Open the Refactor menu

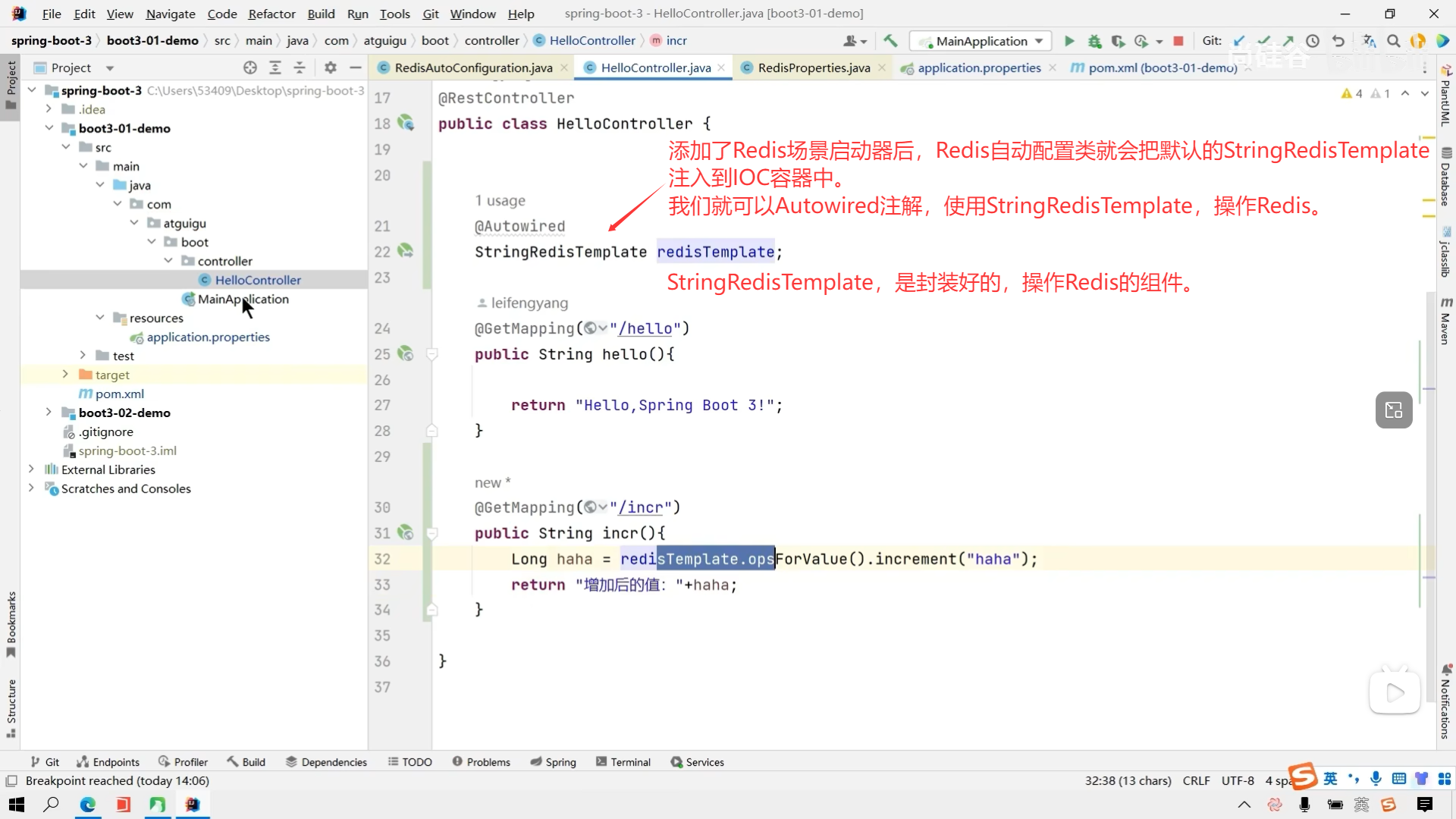click(x=271, y=14)
